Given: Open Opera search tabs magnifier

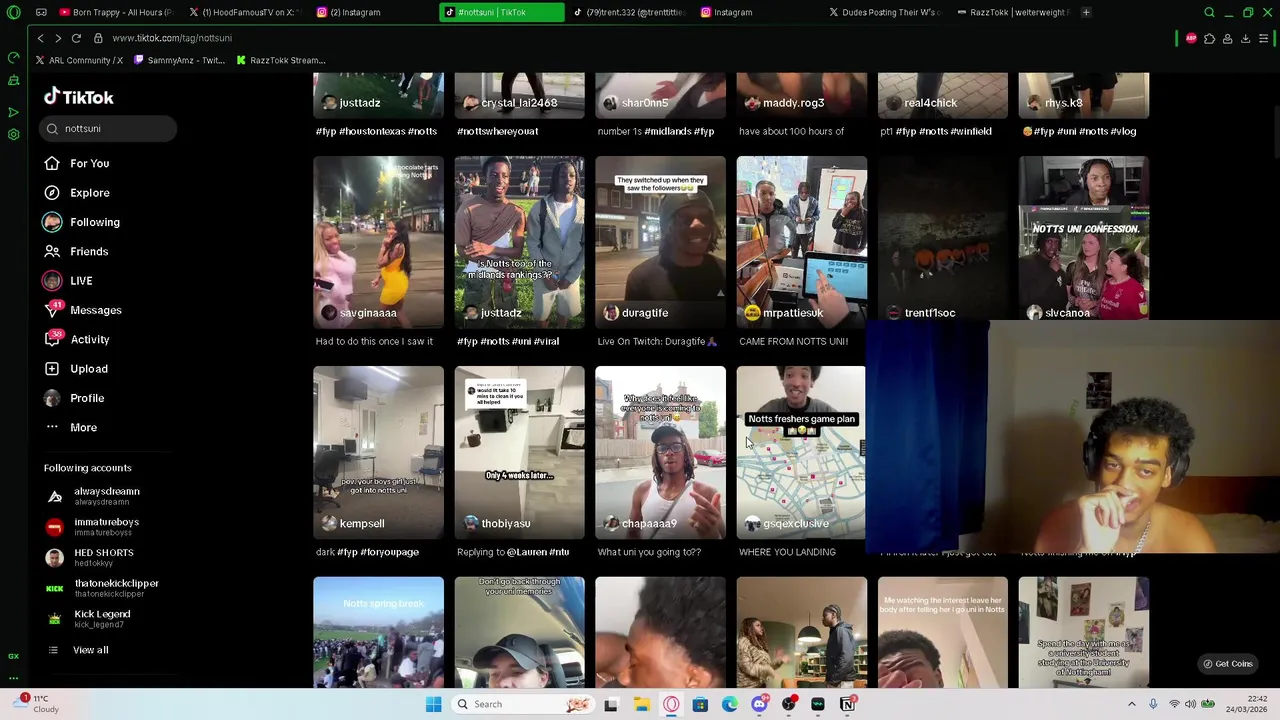Looking at the screenshot, I should click(1209, 12).
